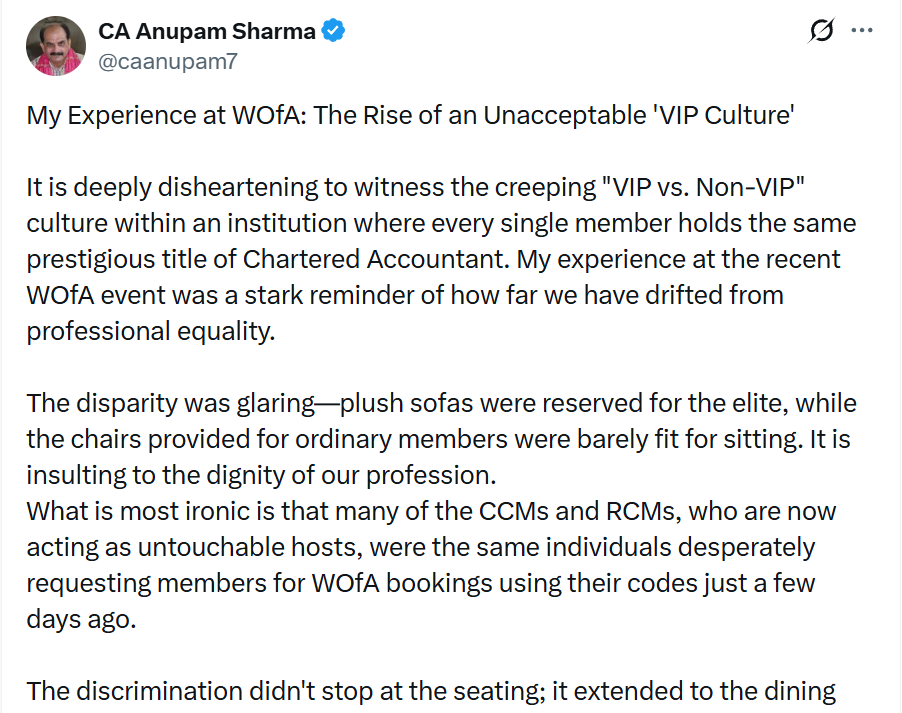Viewport: 902px width, 713px height.
Task: Click the blue verified badge
Action: pos(334,31)
